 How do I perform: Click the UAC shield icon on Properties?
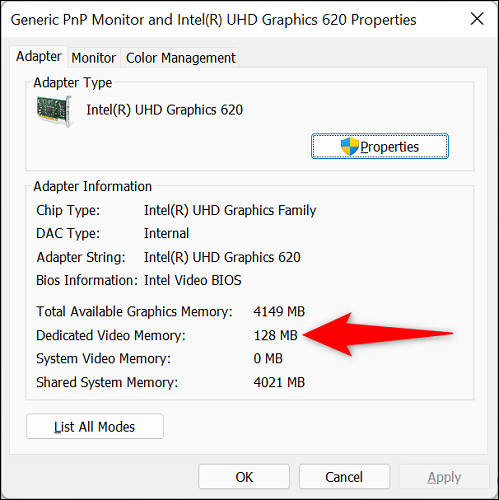[x=349, y=147]
